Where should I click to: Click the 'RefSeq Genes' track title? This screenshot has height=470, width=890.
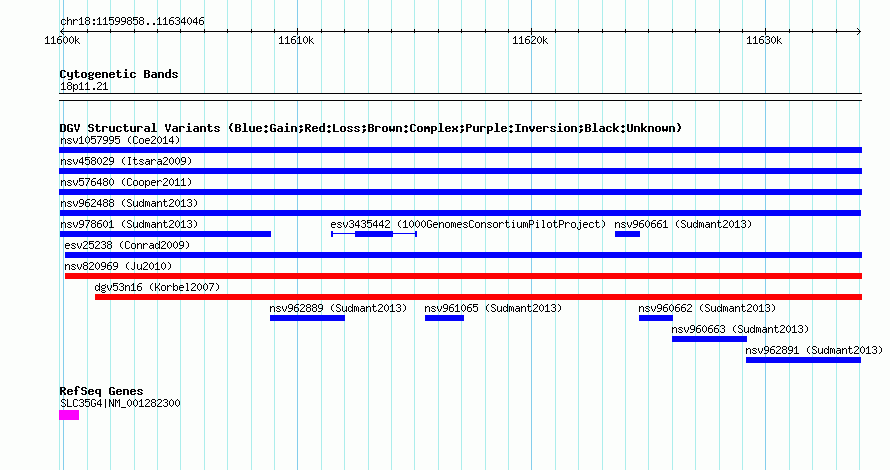click(x=101, y=391)
